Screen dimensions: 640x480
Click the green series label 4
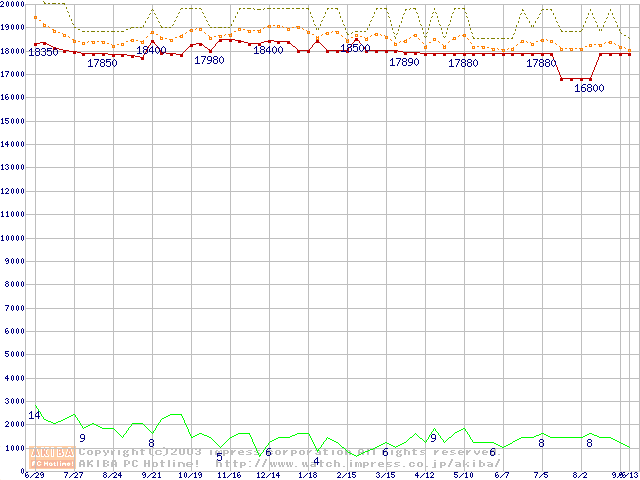(x=316, y=460)
